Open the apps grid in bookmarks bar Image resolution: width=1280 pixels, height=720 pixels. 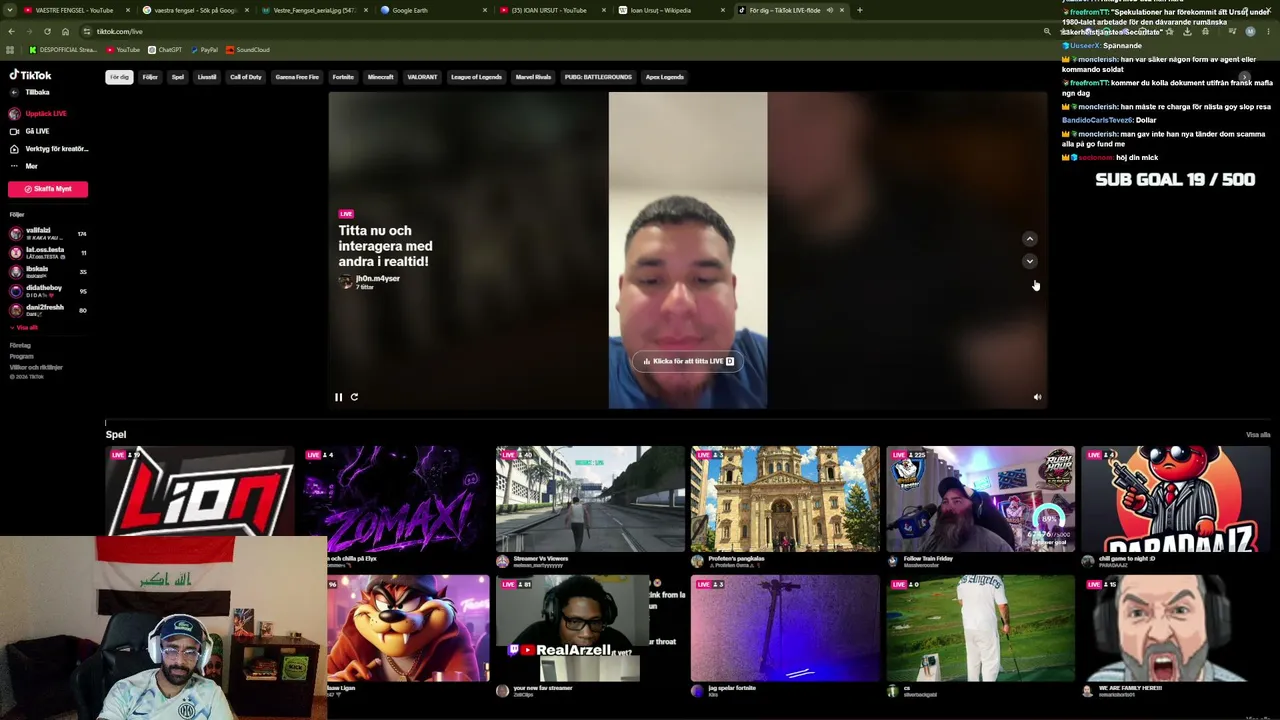pyautogui.click(x=10, y=50)
